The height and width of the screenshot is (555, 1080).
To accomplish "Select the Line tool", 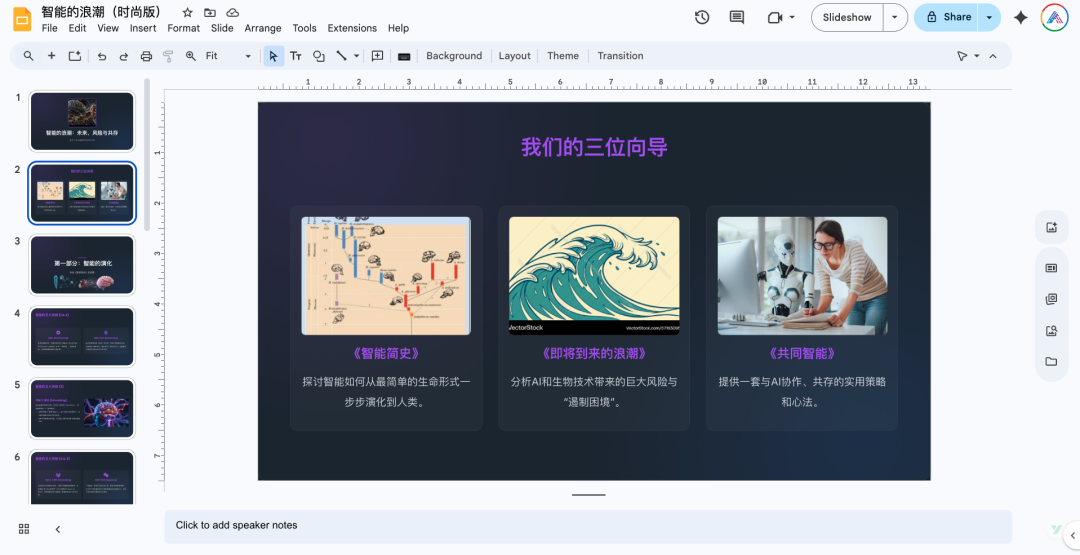I will point(341,56).
